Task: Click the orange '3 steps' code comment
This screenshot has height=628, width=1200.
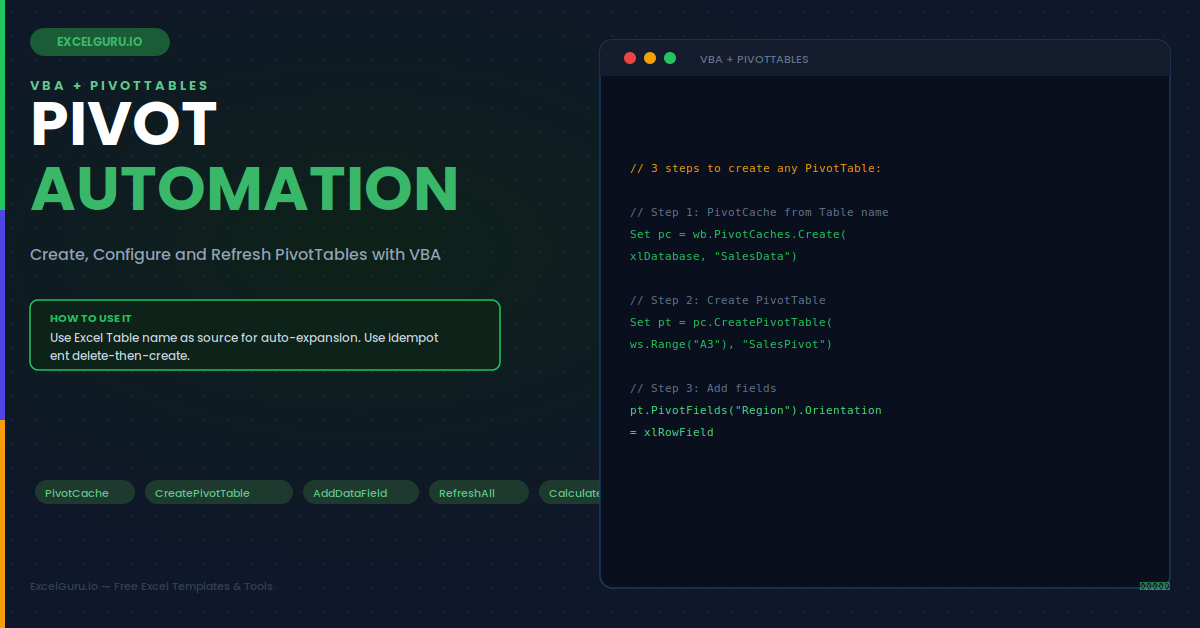Action: [756, 168]
